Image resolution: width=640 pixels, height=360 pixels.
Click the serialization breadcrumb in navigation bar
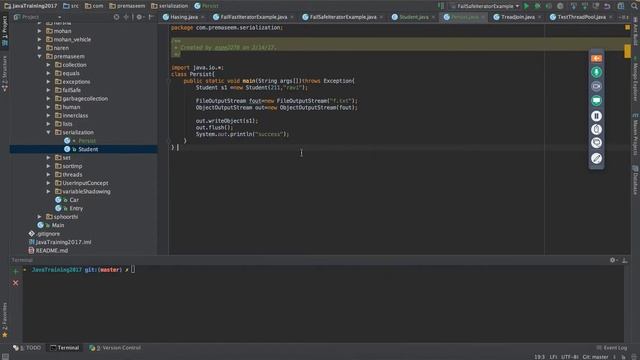coord(169,6)
